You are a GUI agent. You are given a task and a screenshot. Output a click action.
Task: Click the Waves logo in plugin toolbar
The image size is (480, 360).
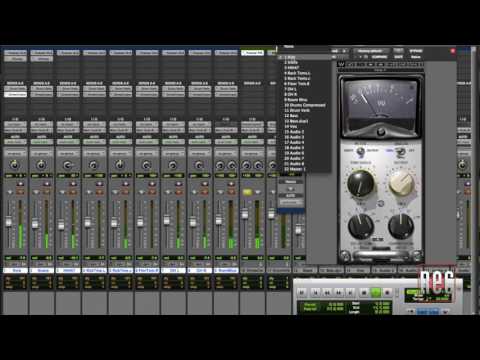coord(341,64)
